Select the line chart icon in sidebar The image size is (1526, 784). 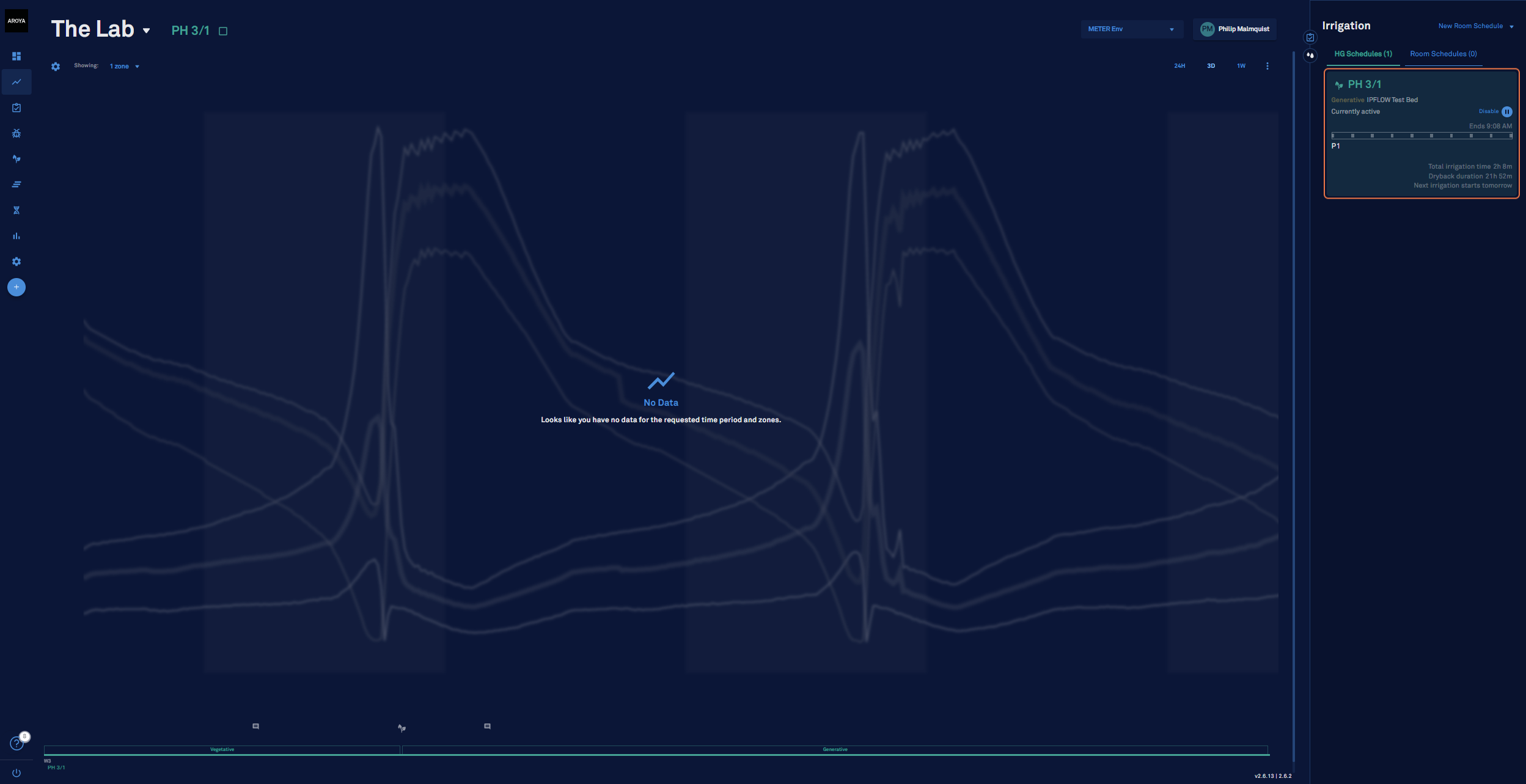point(17,82)
